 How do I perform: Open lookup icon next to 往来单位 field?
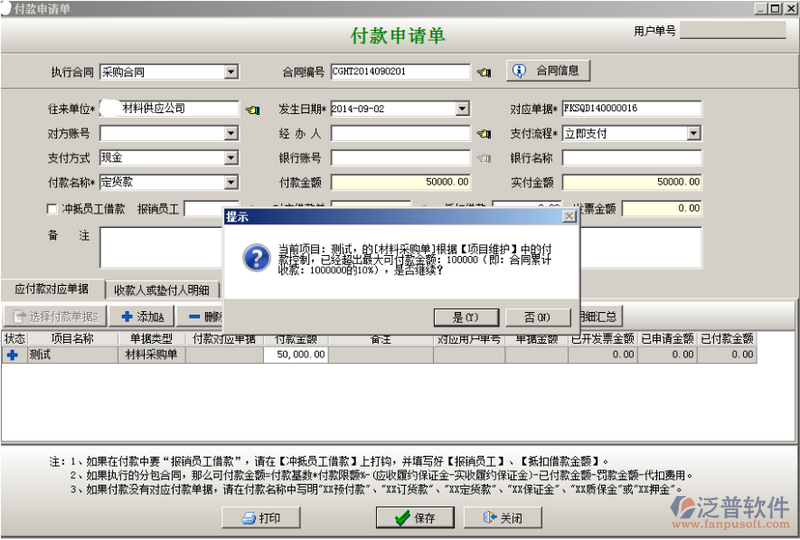pyautogui.click(x=253, y=109)
